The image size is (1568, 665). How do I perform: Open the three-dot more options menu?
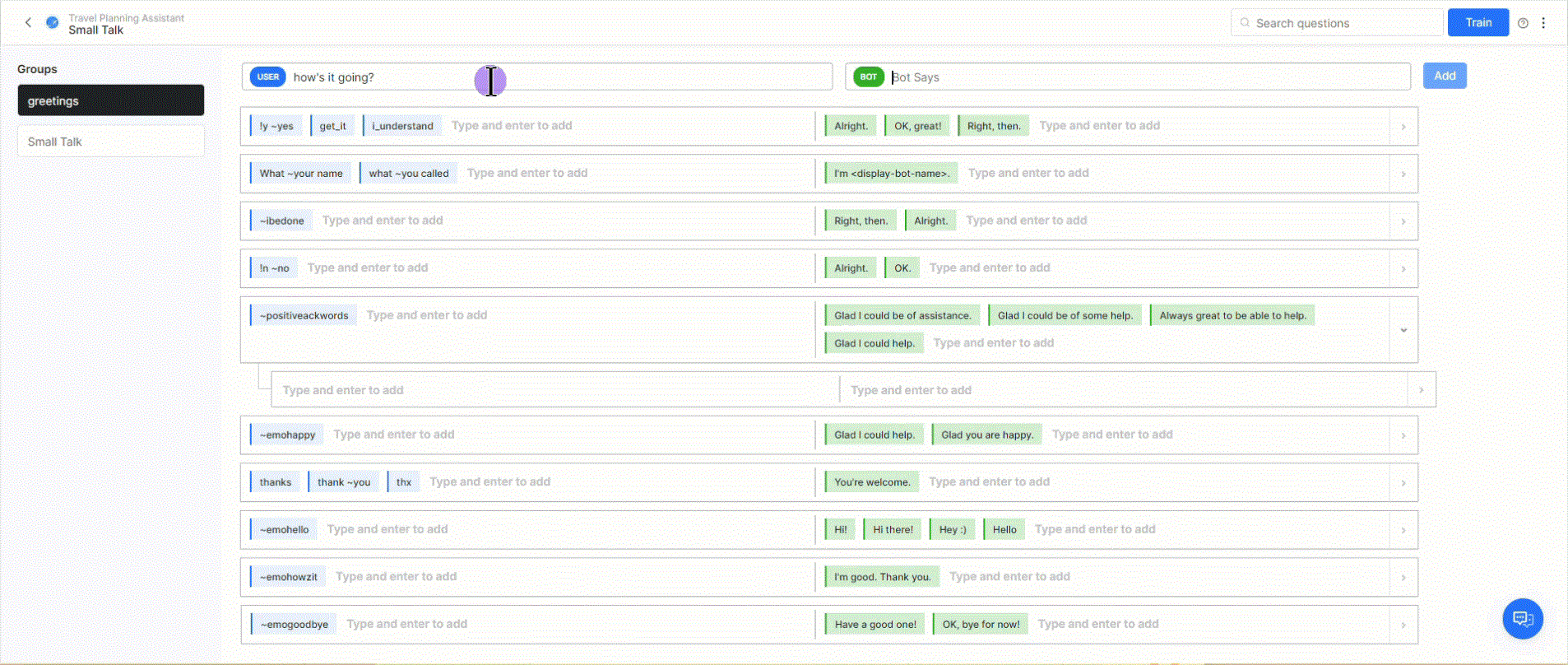click(1543, 23)
